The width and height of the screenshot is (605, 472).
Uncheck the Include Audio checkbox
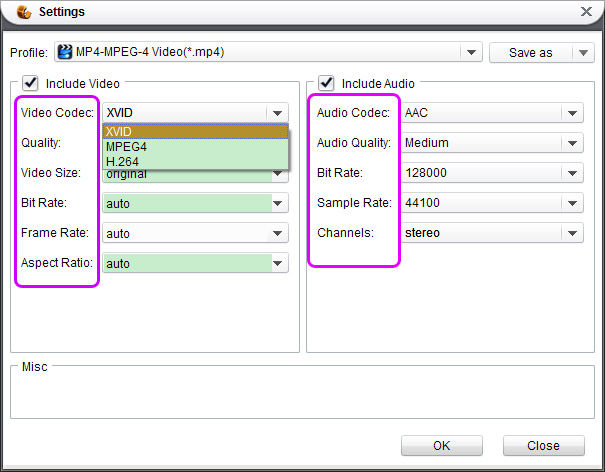pos(326,83)
